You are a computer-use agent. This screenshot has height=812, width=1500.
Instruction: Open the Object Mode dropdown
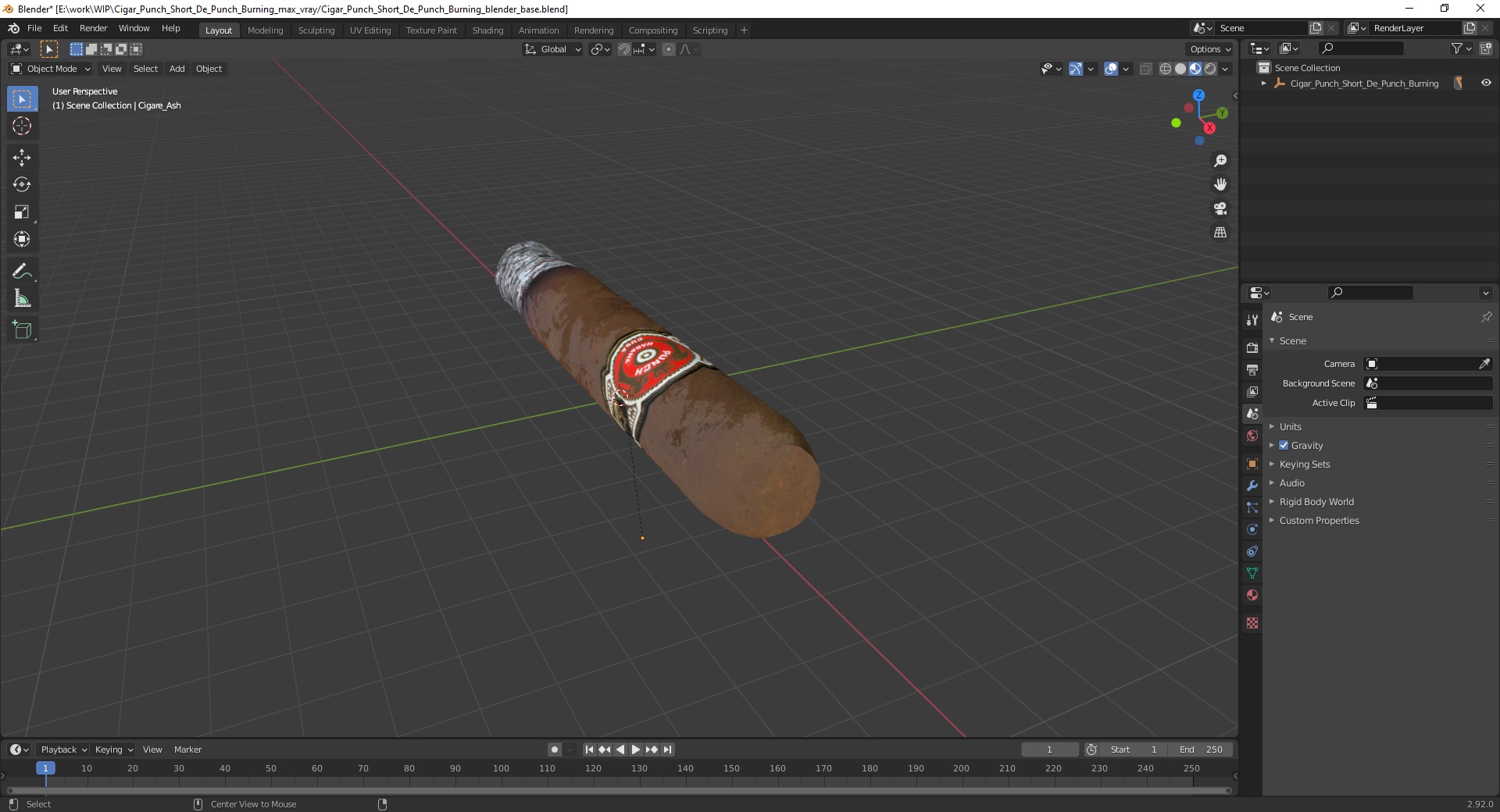click(51, 69)
